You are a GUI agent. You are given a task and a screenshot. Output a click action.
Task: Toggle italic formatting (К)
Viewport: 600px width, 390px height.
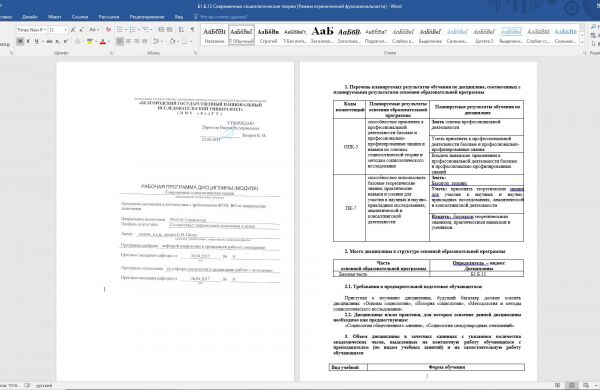pyautogui.click(x=28, y=41)
